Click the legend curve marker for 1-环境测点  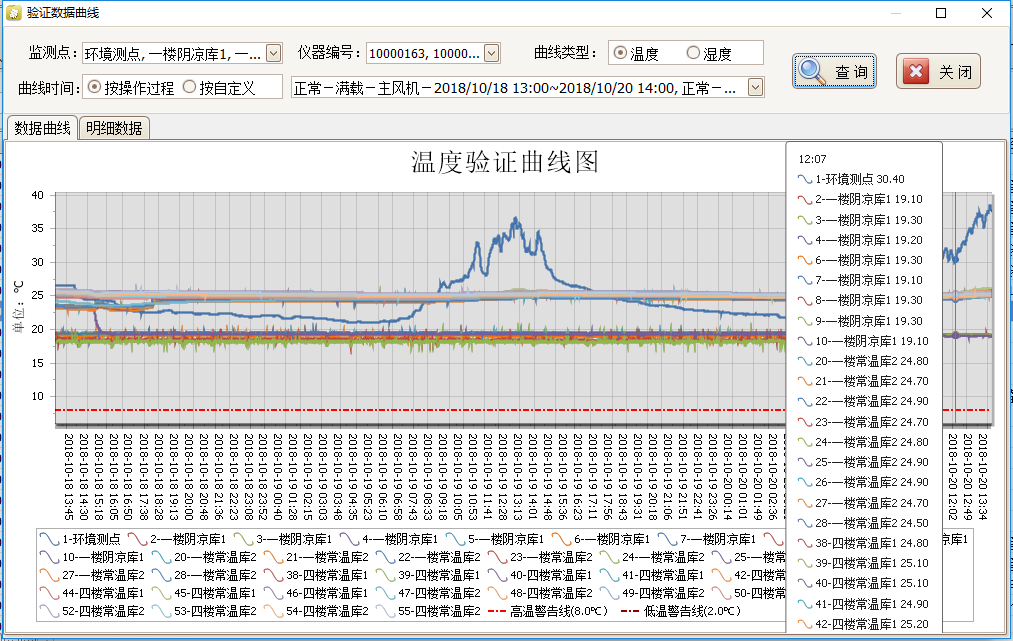pyautogui.click(x=49, y=539)
